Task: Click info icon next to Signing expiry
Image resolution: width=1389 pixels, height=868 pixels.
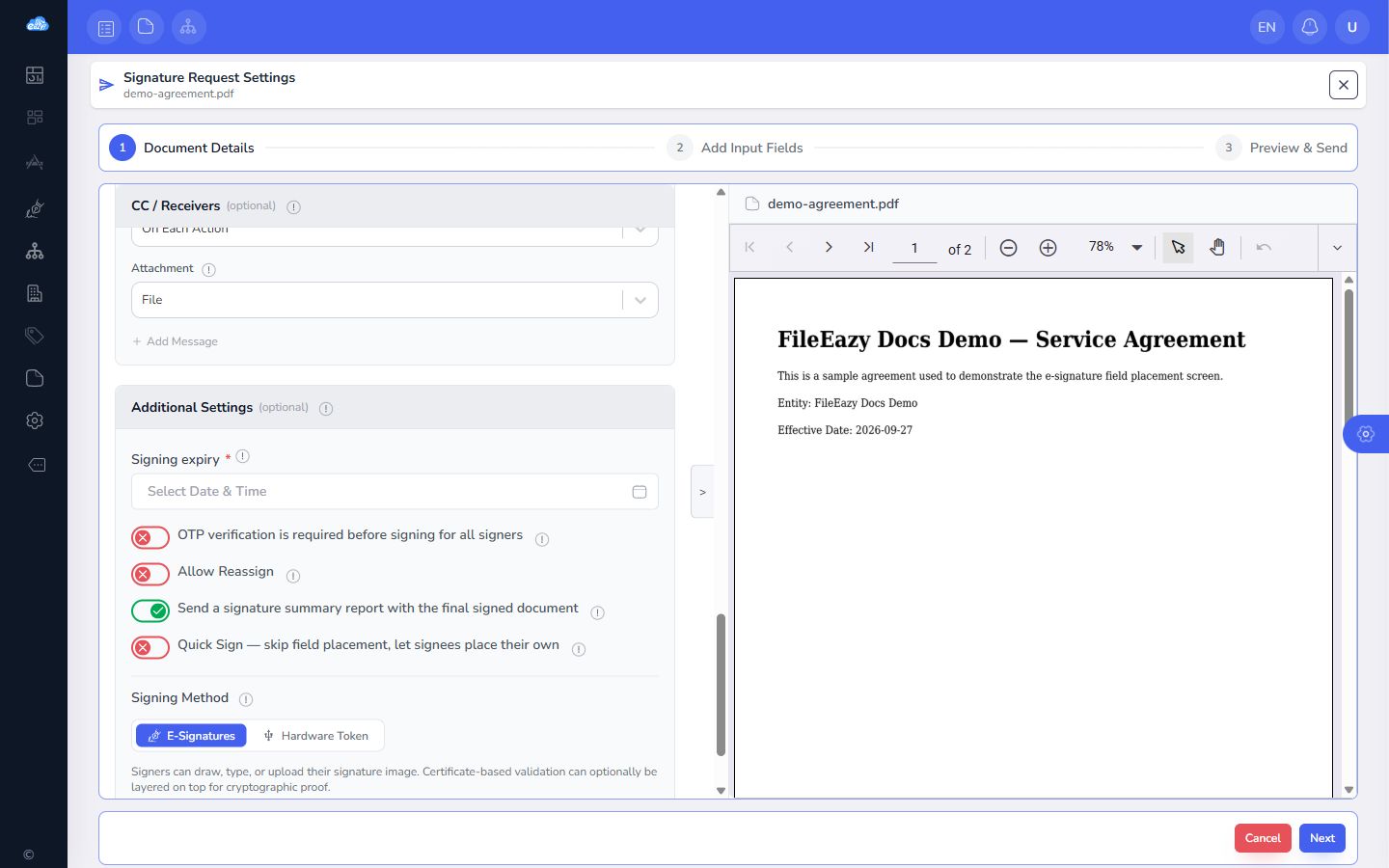Action: 243,457
